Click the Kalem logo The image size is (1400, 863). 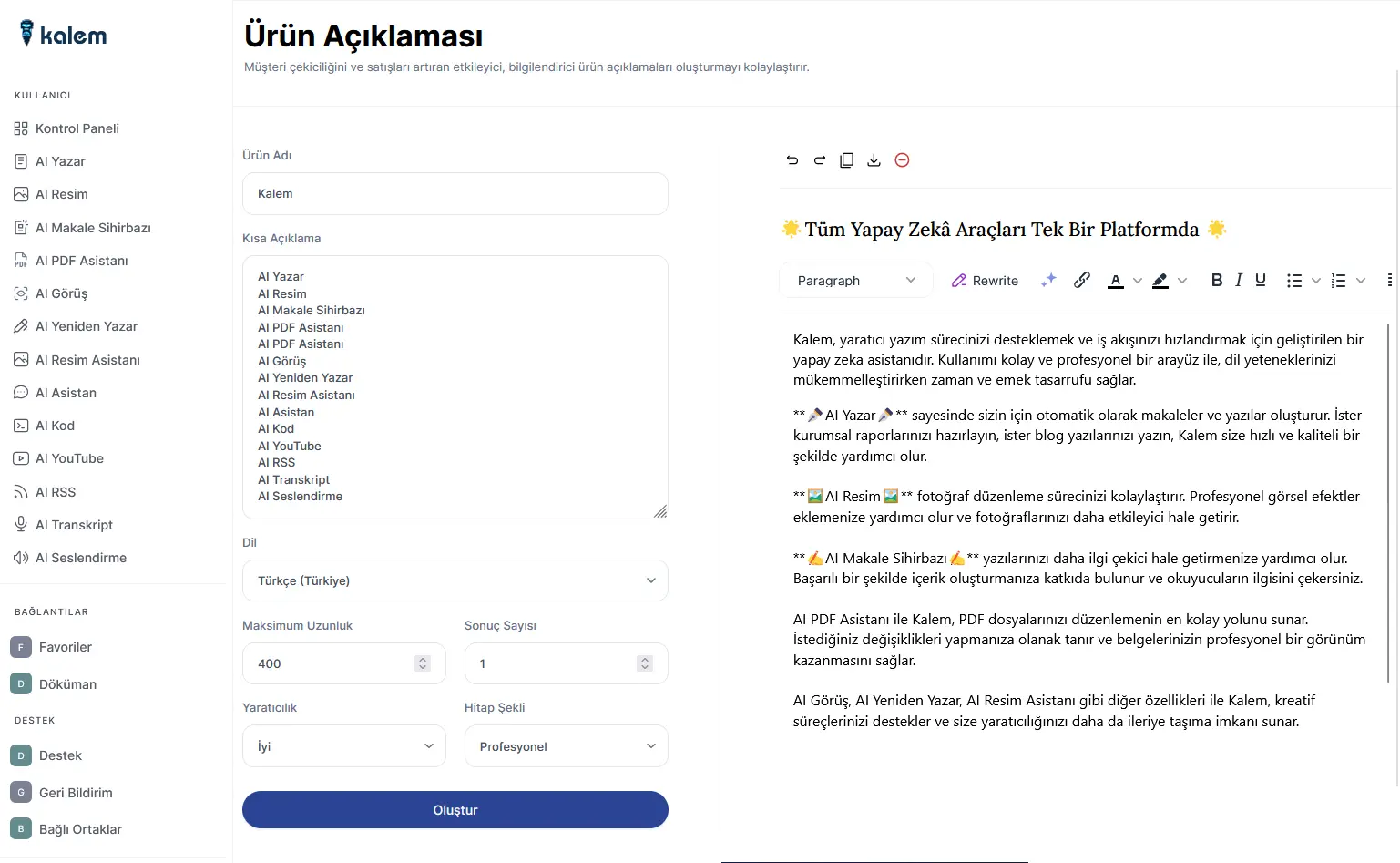point(63,35)
